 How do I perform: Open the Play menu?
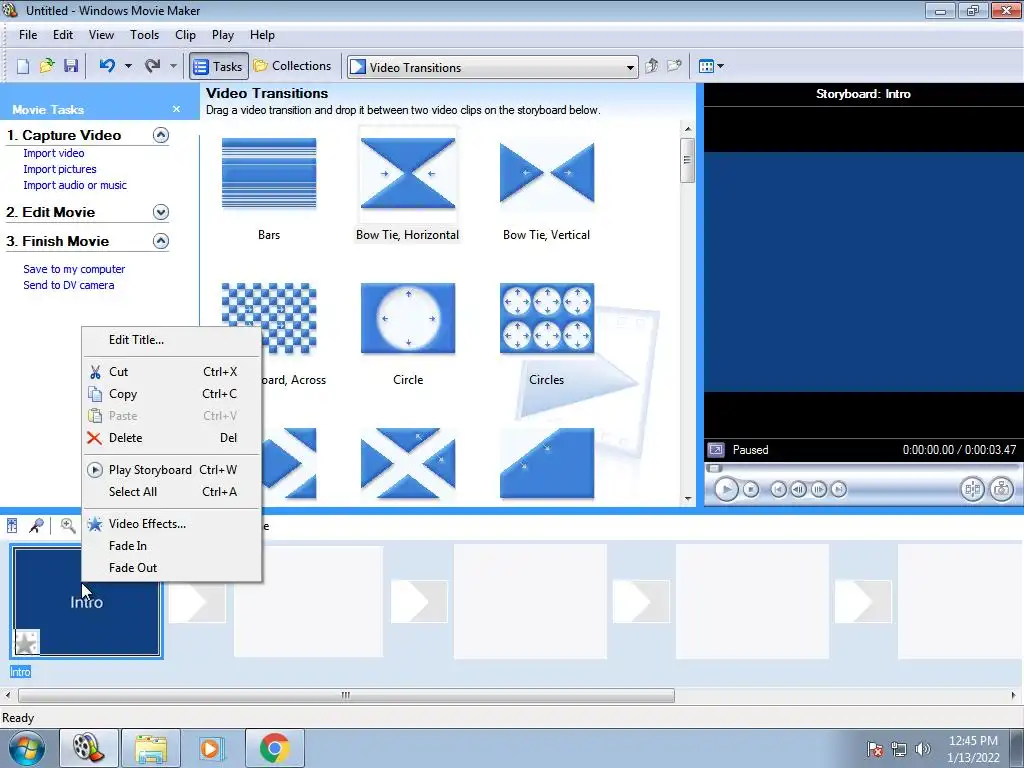pos(223,35)
